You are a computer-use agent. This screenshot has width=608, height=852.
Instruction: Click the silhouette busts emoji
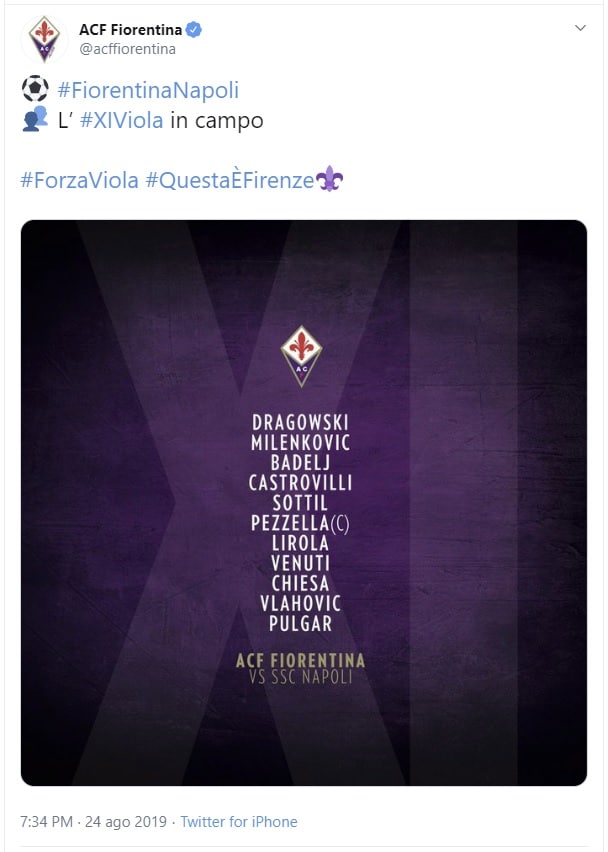[34, 120]
